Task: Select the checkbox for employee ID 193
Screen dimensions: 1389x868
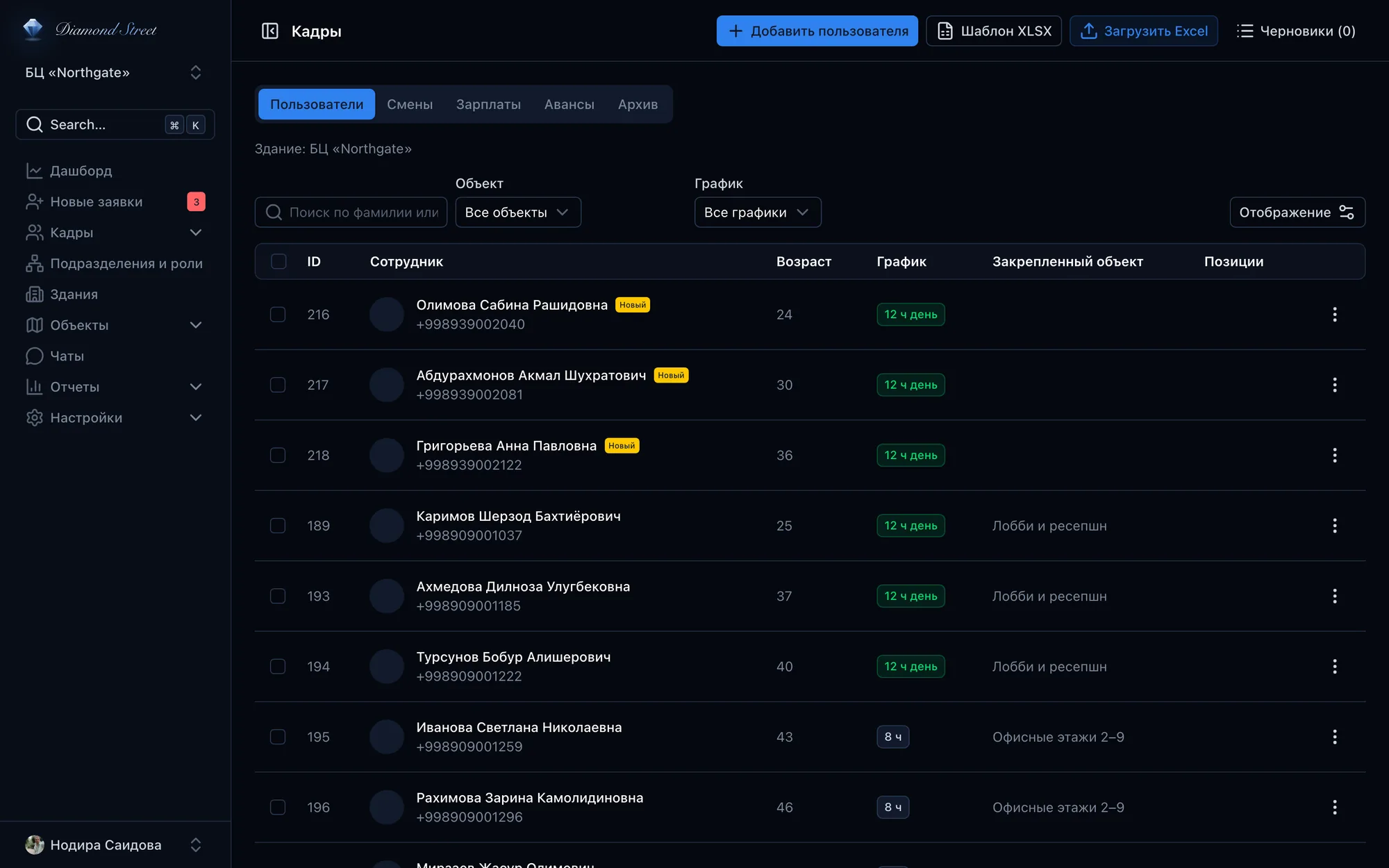Action: [278, 596]
